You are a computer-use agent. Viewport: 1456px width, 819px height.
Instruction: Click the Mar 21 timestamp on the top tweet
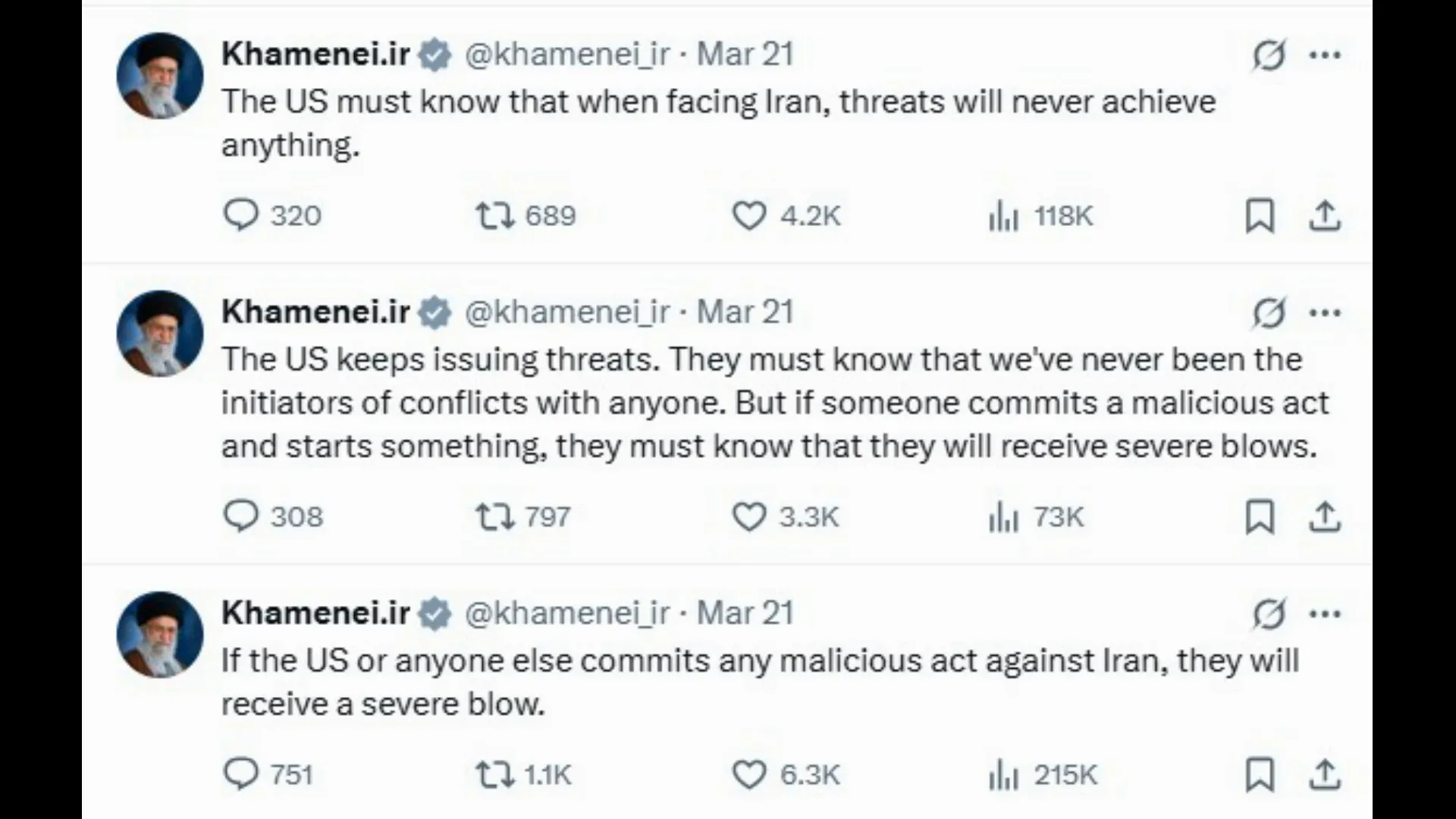point(744,54)
